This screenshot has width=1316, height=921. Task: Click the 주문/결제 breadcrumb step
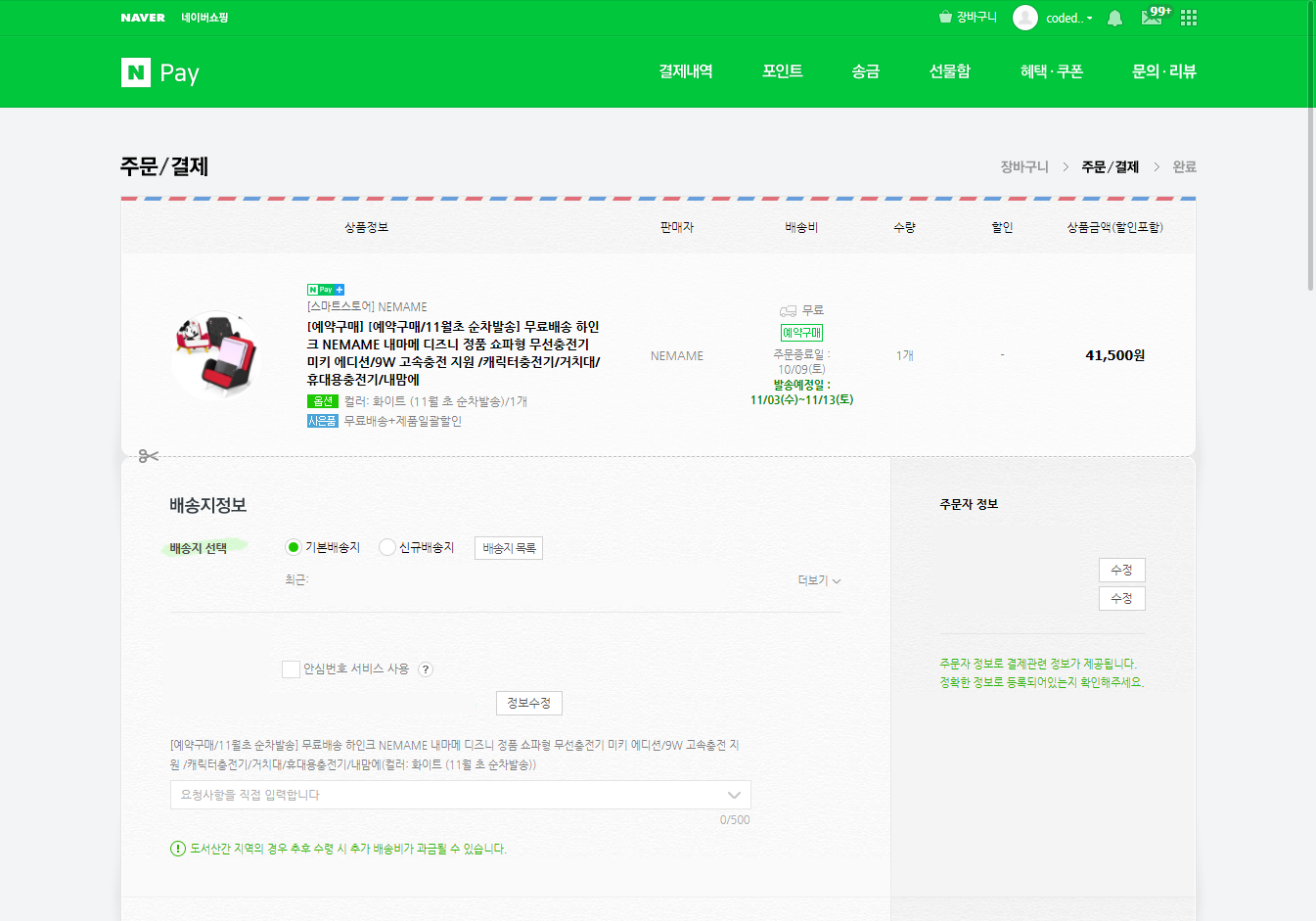(1111, 167)
